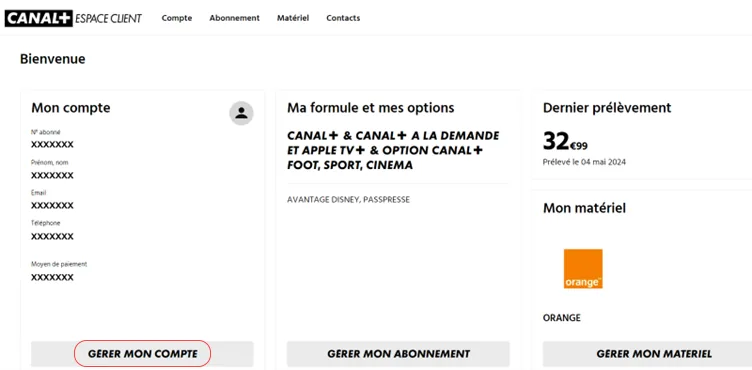Screen dimensions: 752x370
Task: Open the Contacts menu
Action: [343, 18]
